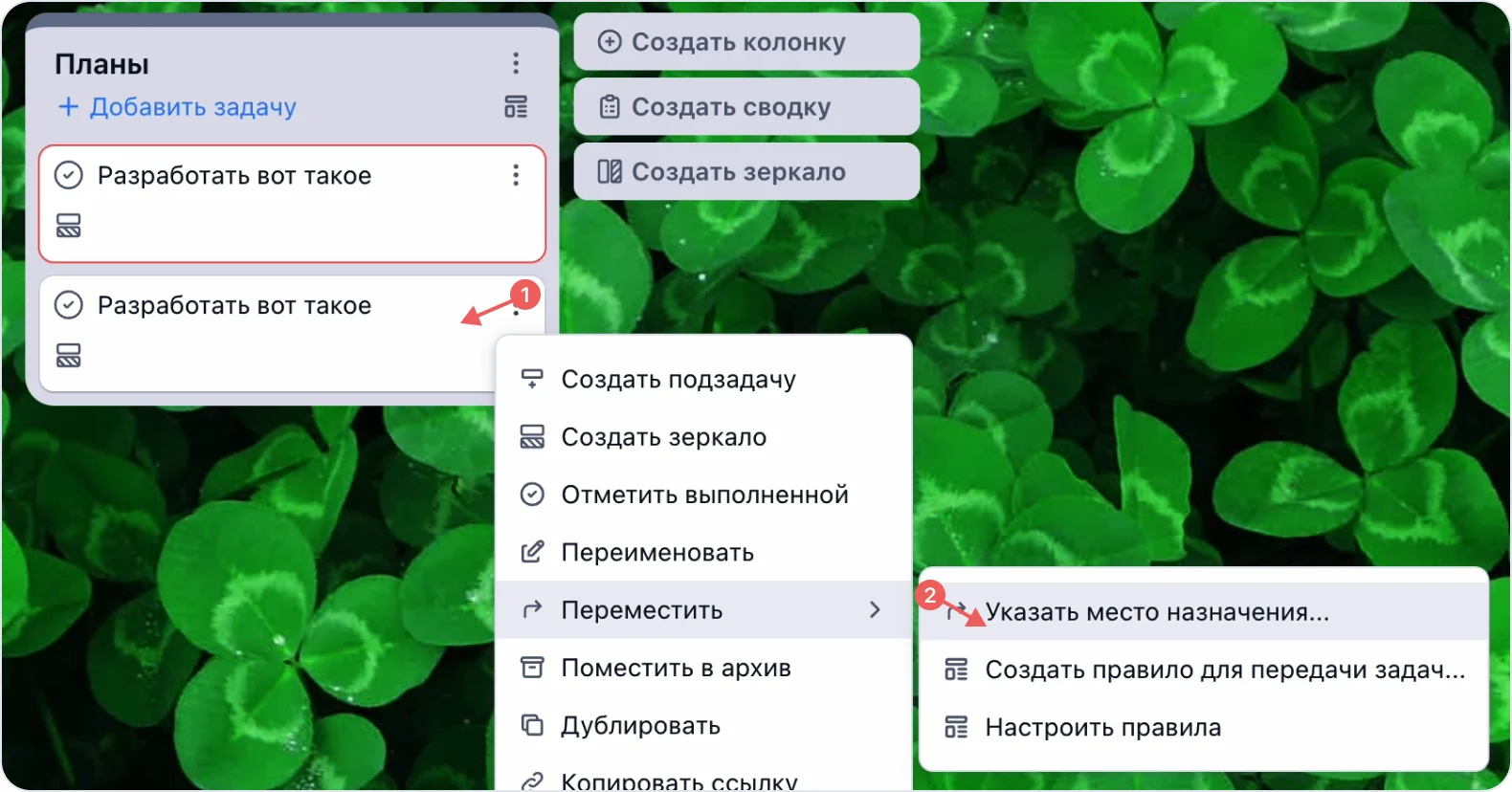Click plus-circle icon in Создать колонку
Image resolution: width=1512 pixels, height=792 pixels.
click(610, 41)
